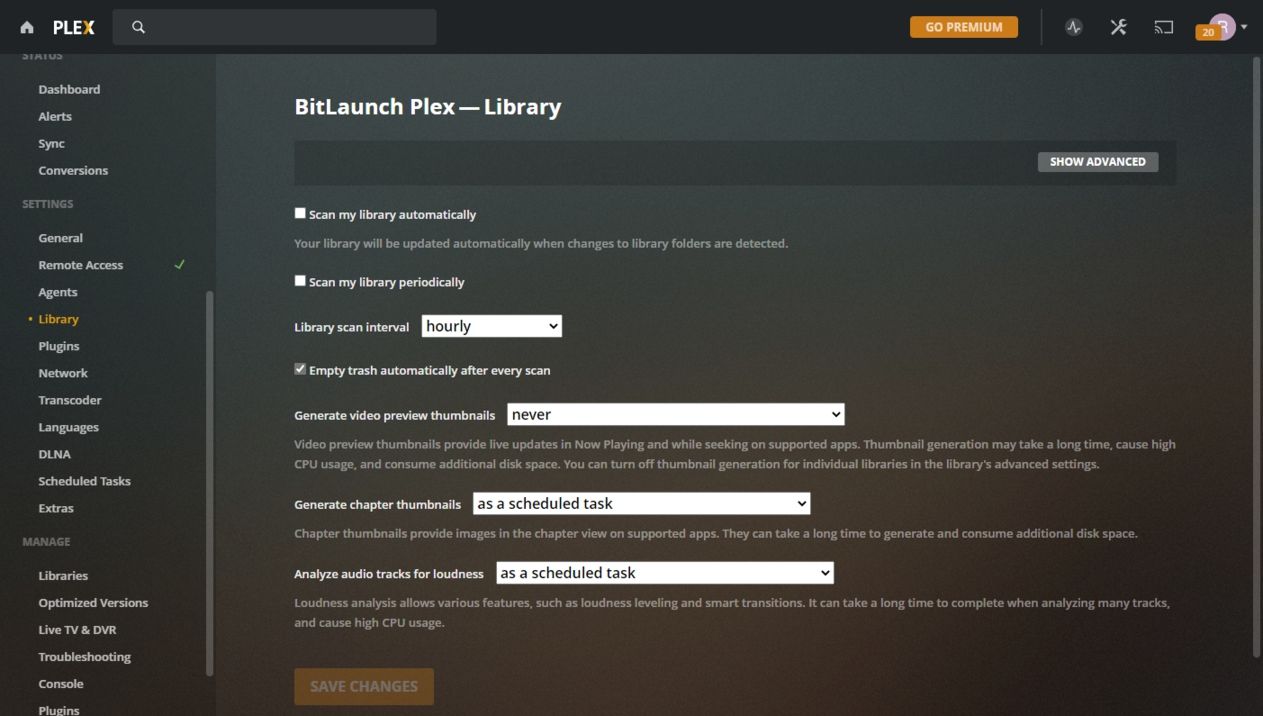Open Alerts in the sidebar

pos(55,116)
